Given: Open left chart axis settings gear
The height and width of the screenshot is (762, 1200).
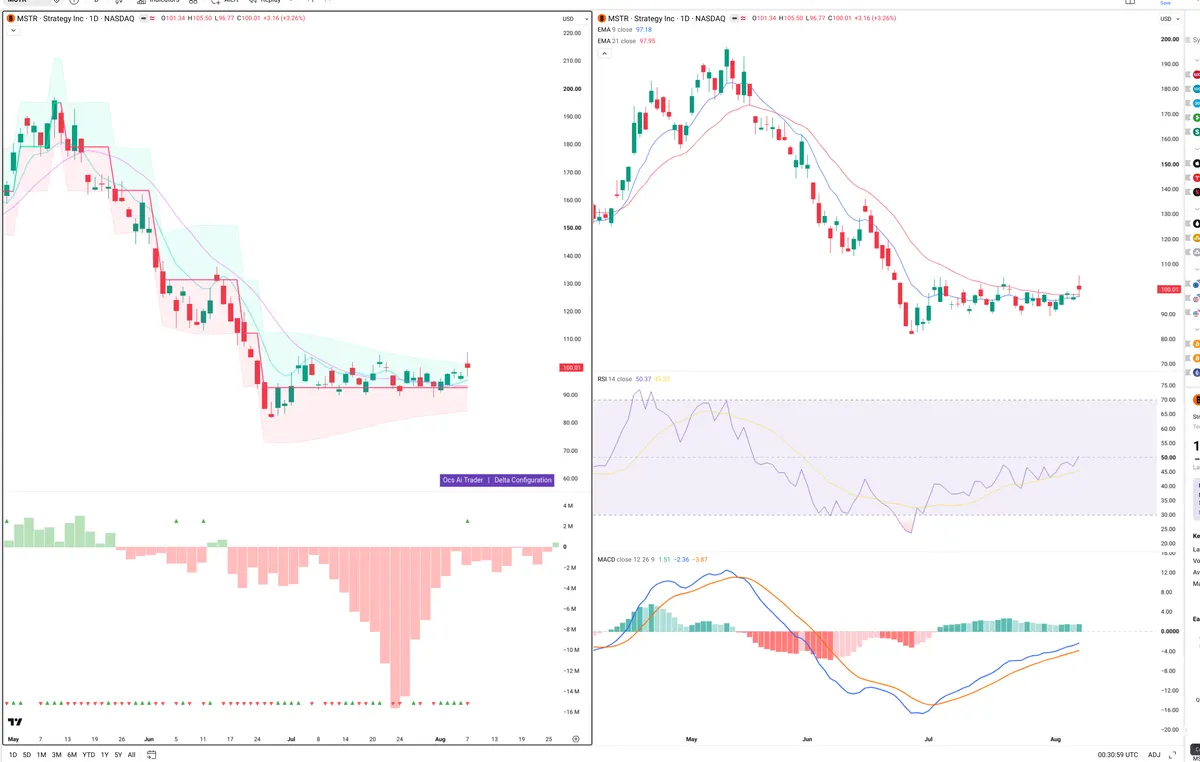Looking at the screenshot, I should click(x=576, y=738).
